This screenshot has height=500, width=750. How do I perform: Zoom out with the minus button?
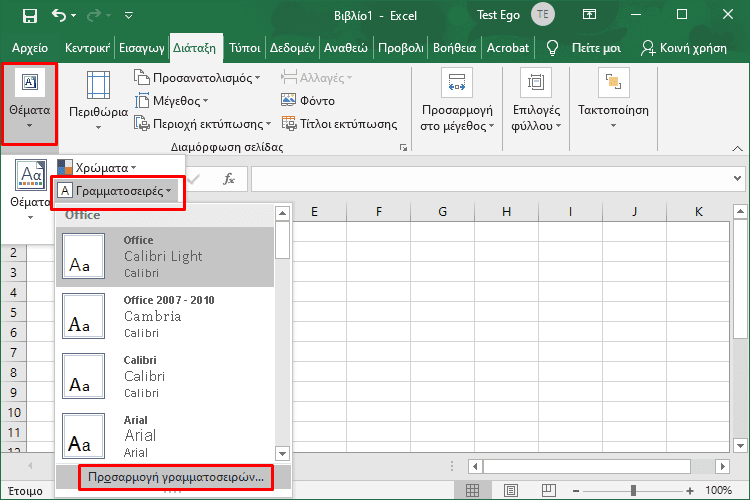[x=576, y=491]
